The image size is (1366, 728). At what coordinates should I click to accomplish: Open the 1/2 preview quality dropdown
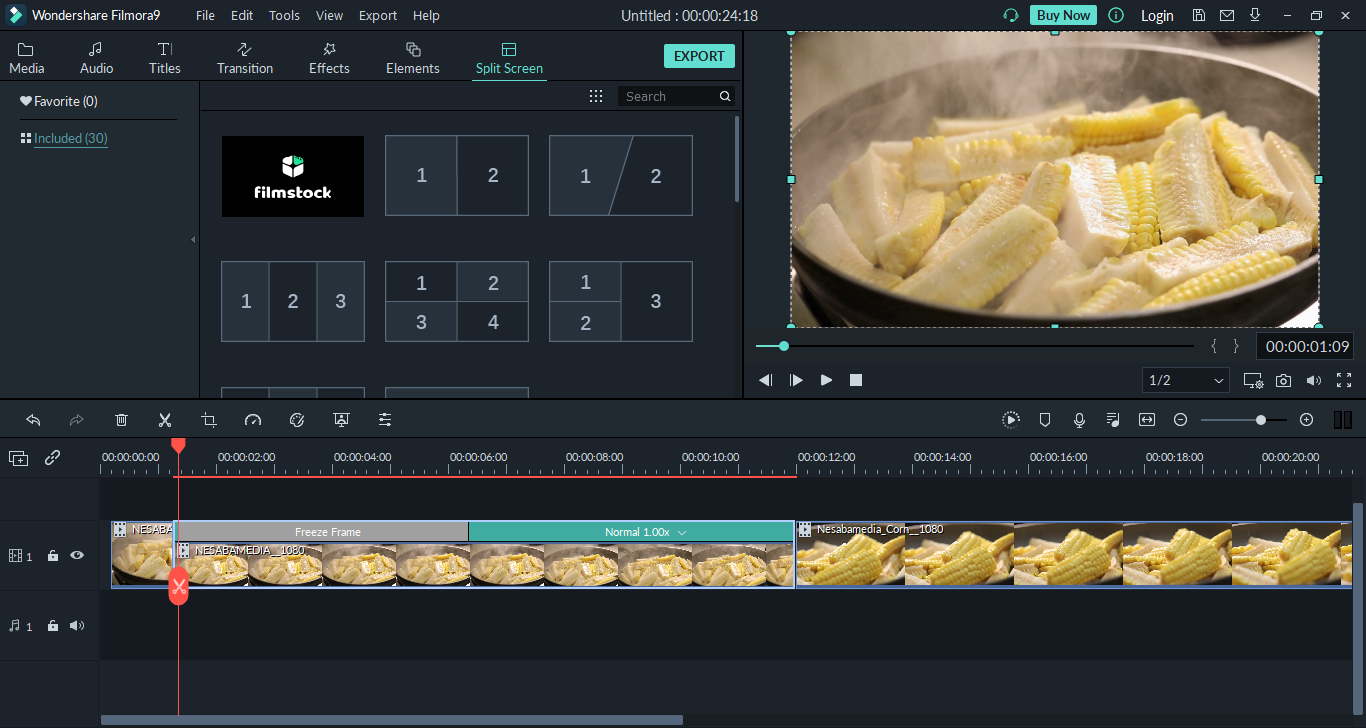coord(1185,380)
